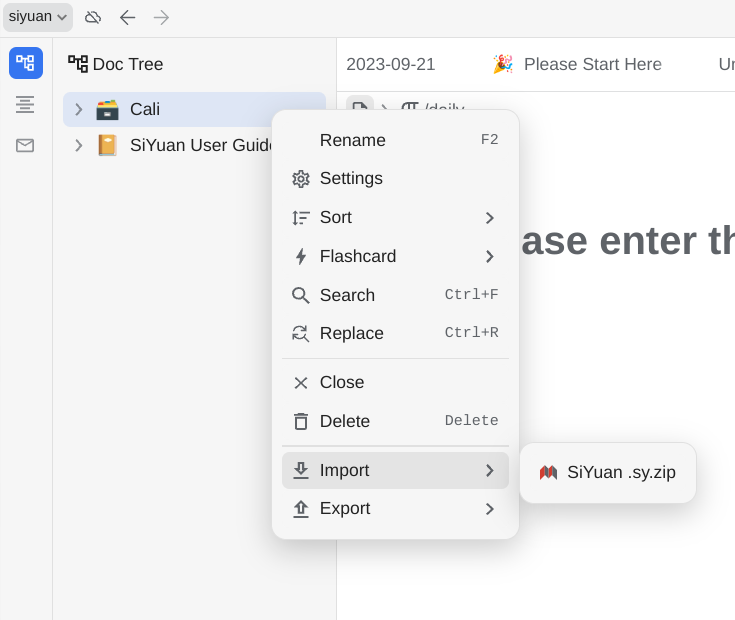Open the Outline panel icon
Image resolution: width=735 pixels, height=620 pixels.
25,104
